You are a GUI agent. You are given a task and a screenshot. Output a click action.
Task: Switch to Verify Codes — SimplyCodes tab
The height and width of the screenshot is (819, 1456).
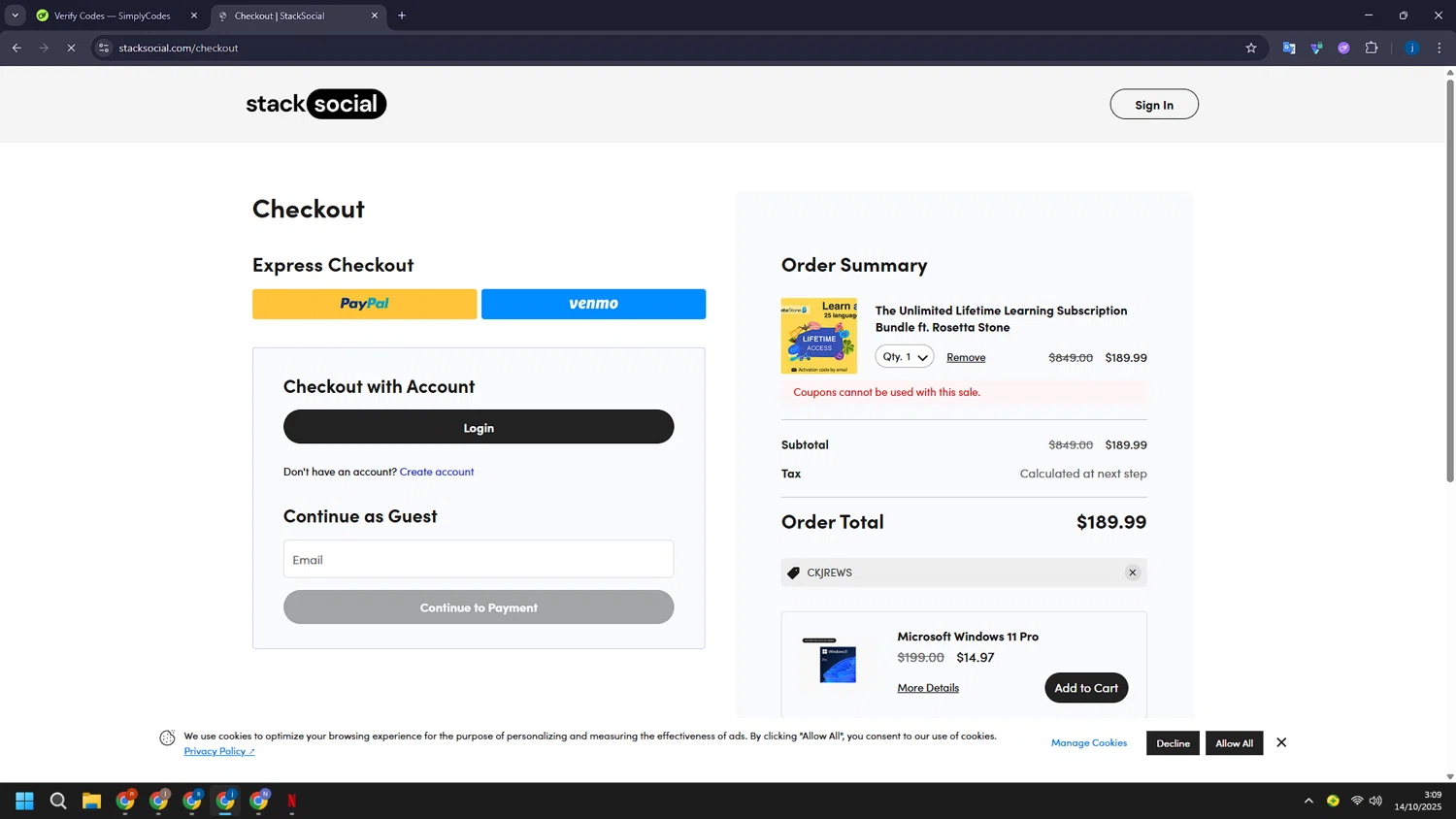tap(112, 16)
